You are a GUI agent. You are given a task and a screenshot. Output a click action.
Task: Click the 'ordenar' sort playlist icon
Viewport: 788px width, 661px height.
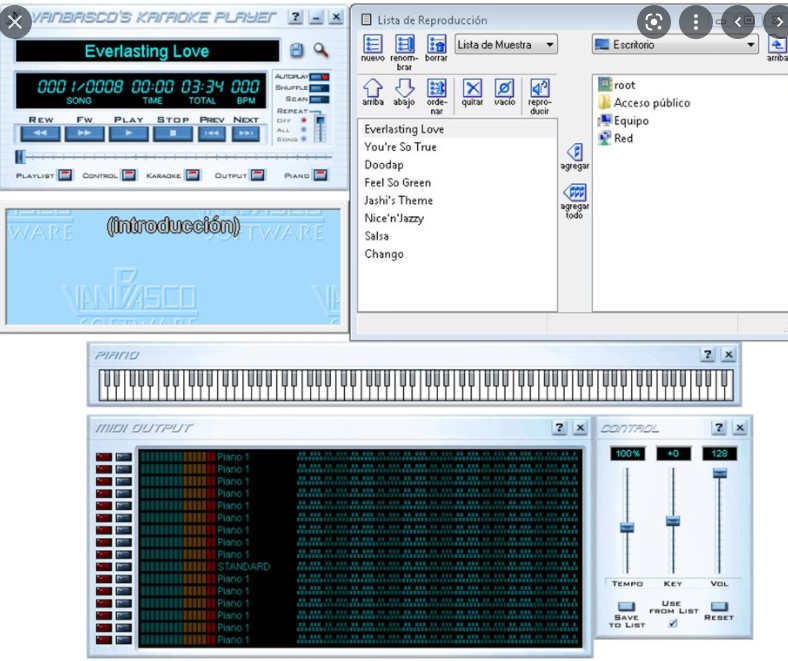tap(436, 88)
